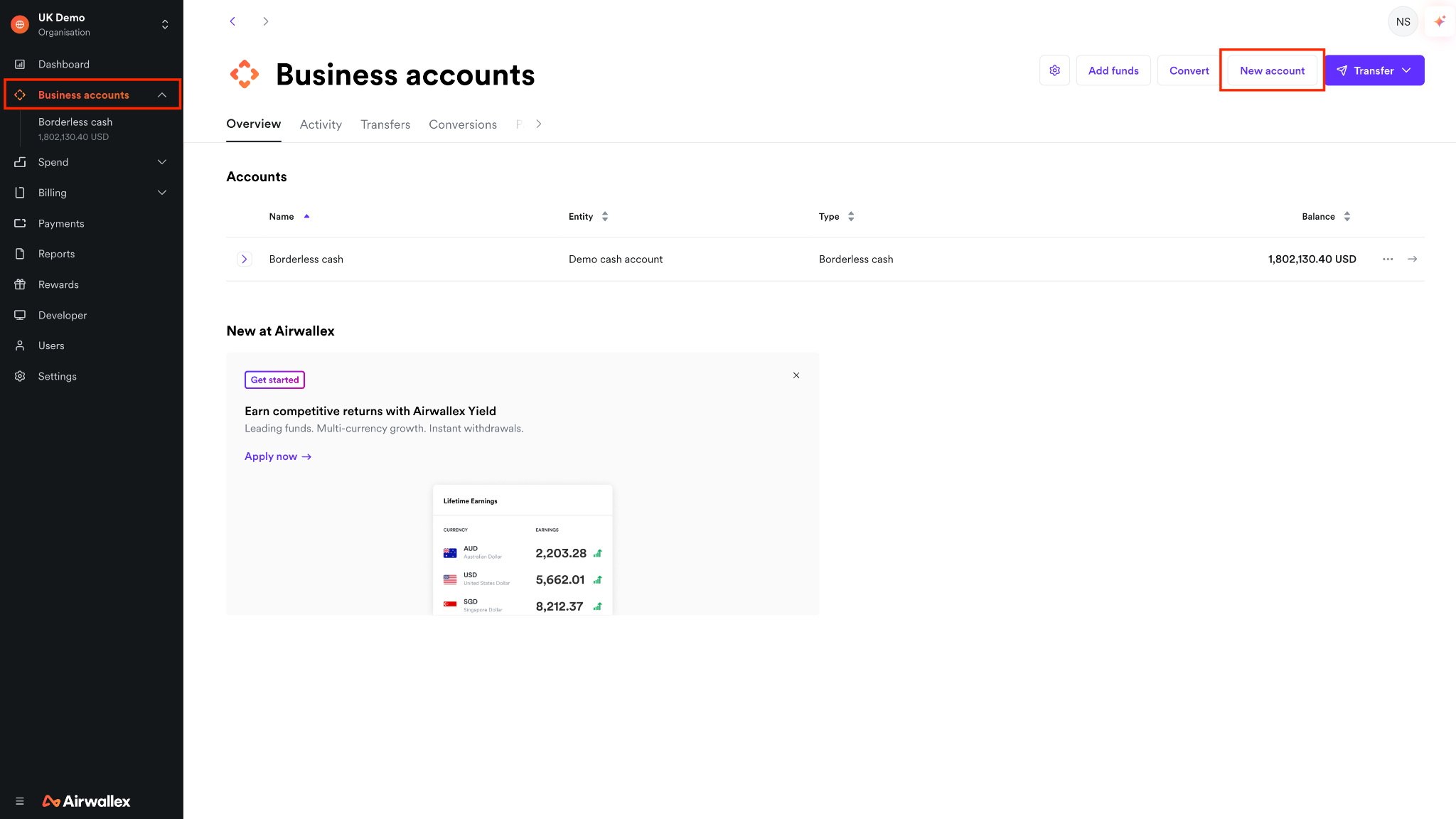Open the NS user avatar menu
This screenshot has height=819, width=1456.
point(1403,21)
